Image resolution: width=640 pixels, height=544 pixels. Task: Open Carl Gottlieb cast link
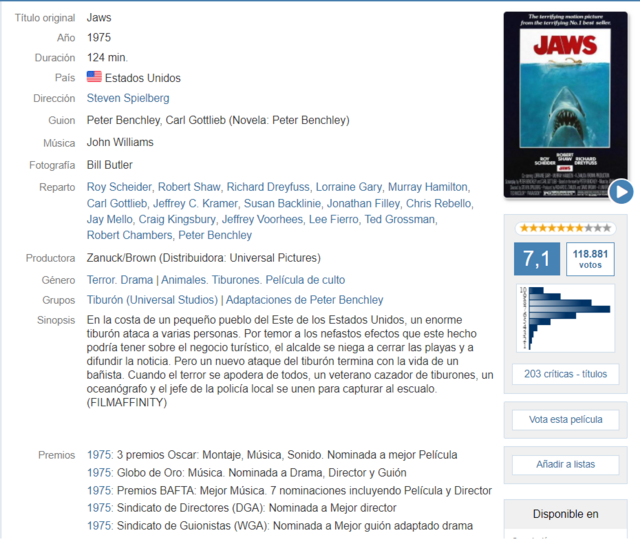point(117,203)
